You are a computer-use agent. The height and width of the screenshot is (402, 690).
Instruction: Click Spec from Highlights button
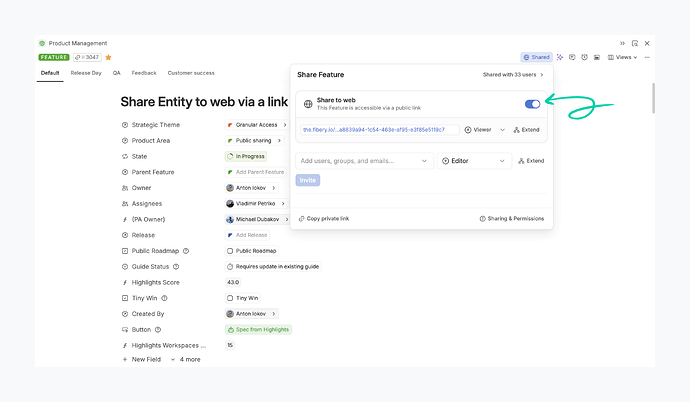(x=258, y=330)
